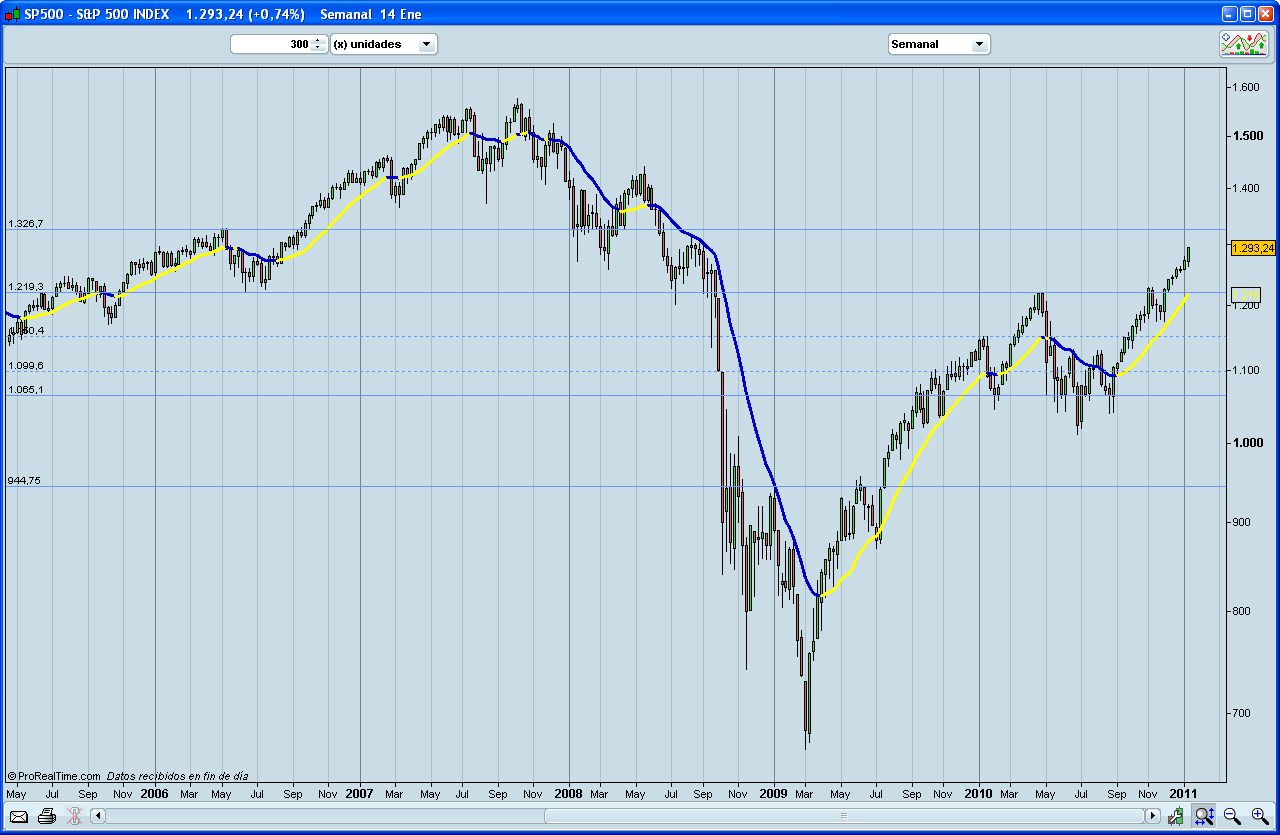Click the horizontal scrollbar left arrow
This screenshot has width=1280, height=835.
click(96, 816)
